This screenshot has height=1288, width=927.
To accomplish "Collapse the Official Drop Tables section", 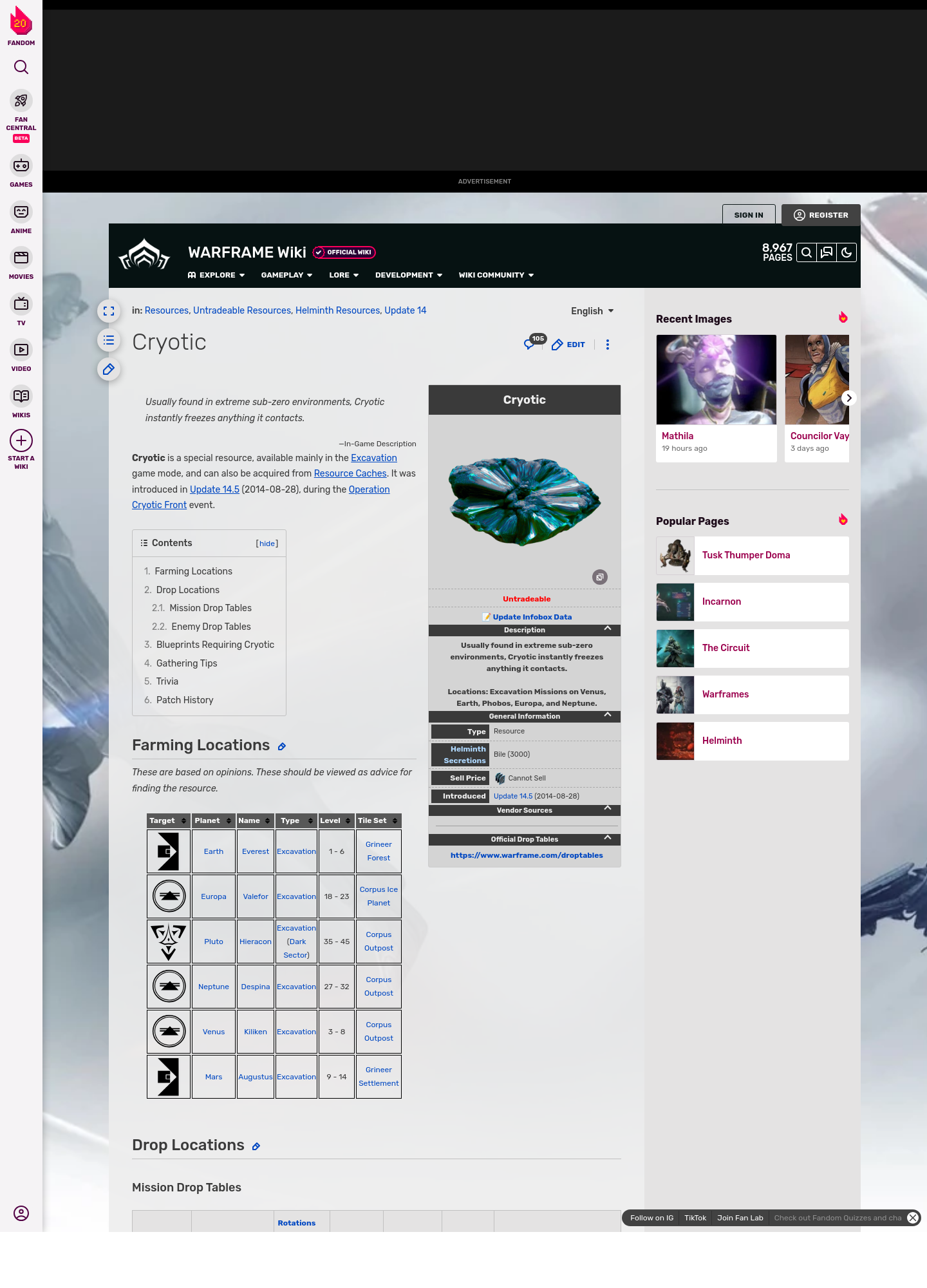I will (608, 838).
